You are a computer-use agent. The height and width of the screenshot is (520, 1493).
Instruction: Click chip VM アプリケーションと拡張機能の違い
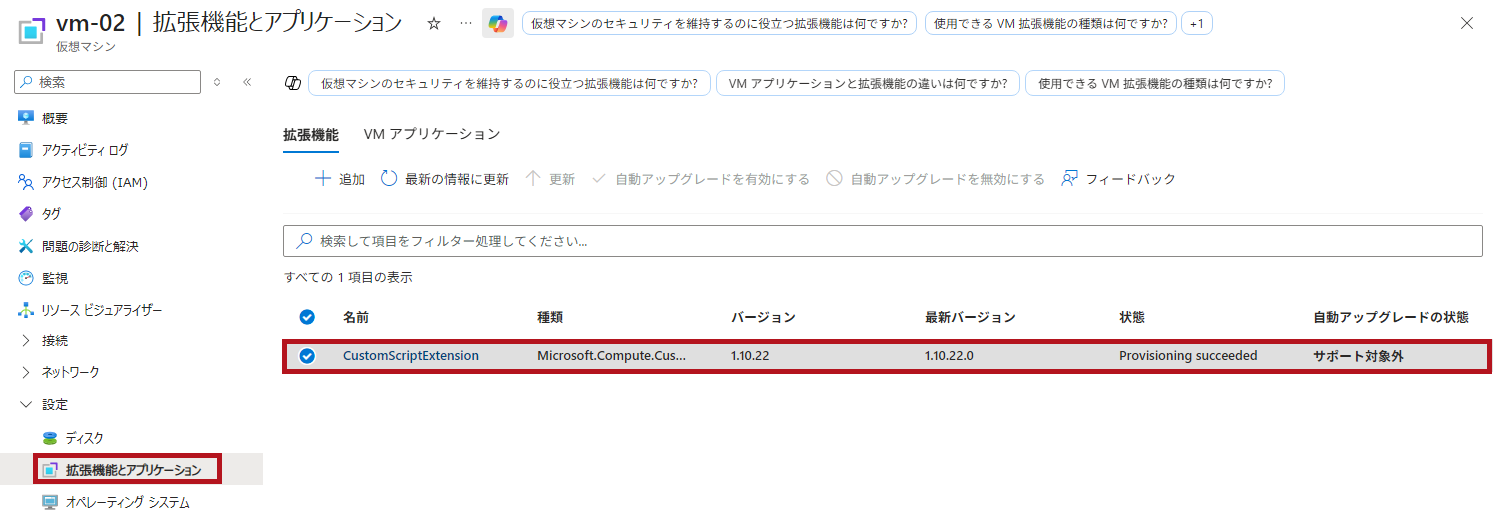(x=868, y=83)
